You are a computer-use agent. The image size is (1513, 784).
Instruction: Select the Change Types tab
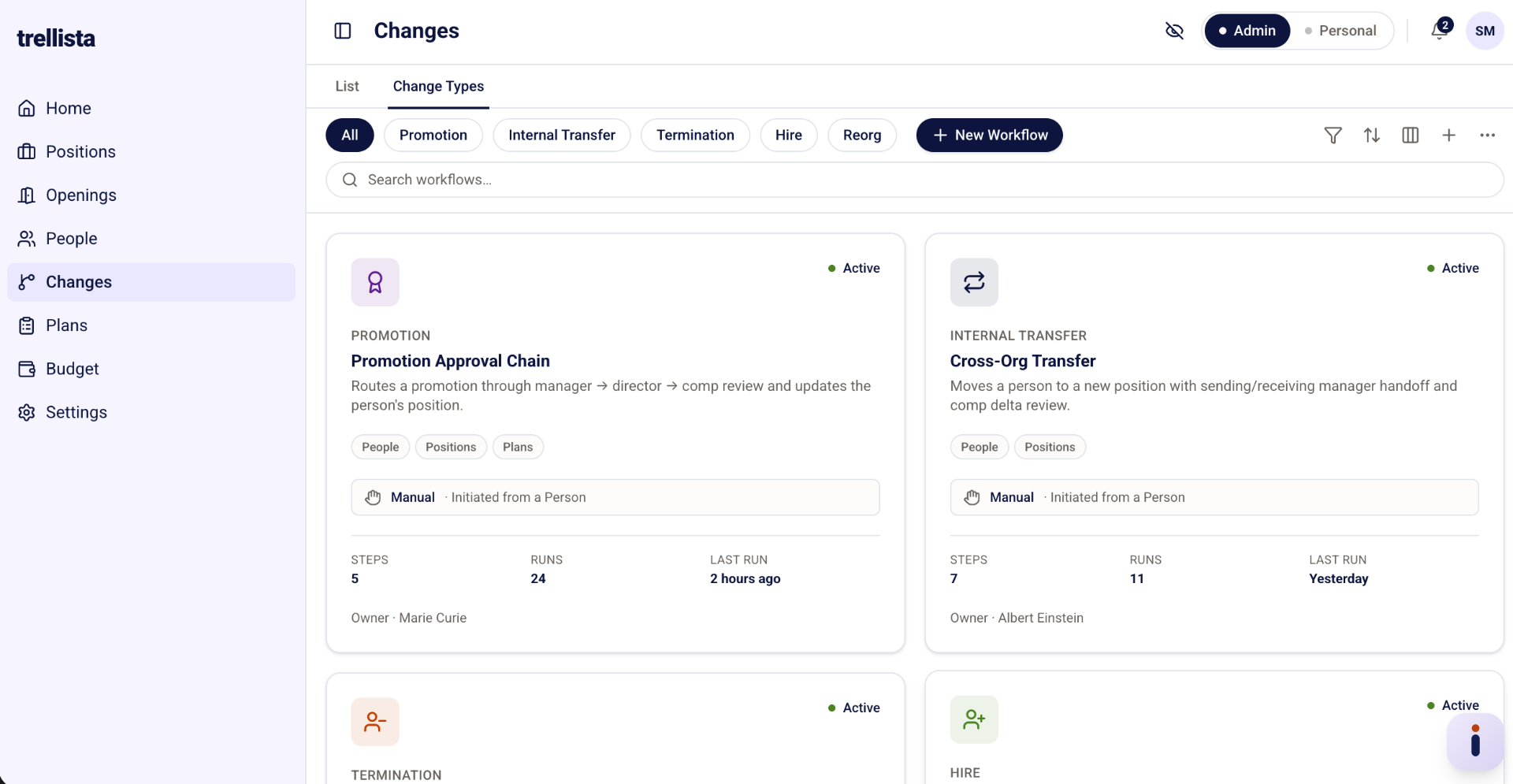438,87
